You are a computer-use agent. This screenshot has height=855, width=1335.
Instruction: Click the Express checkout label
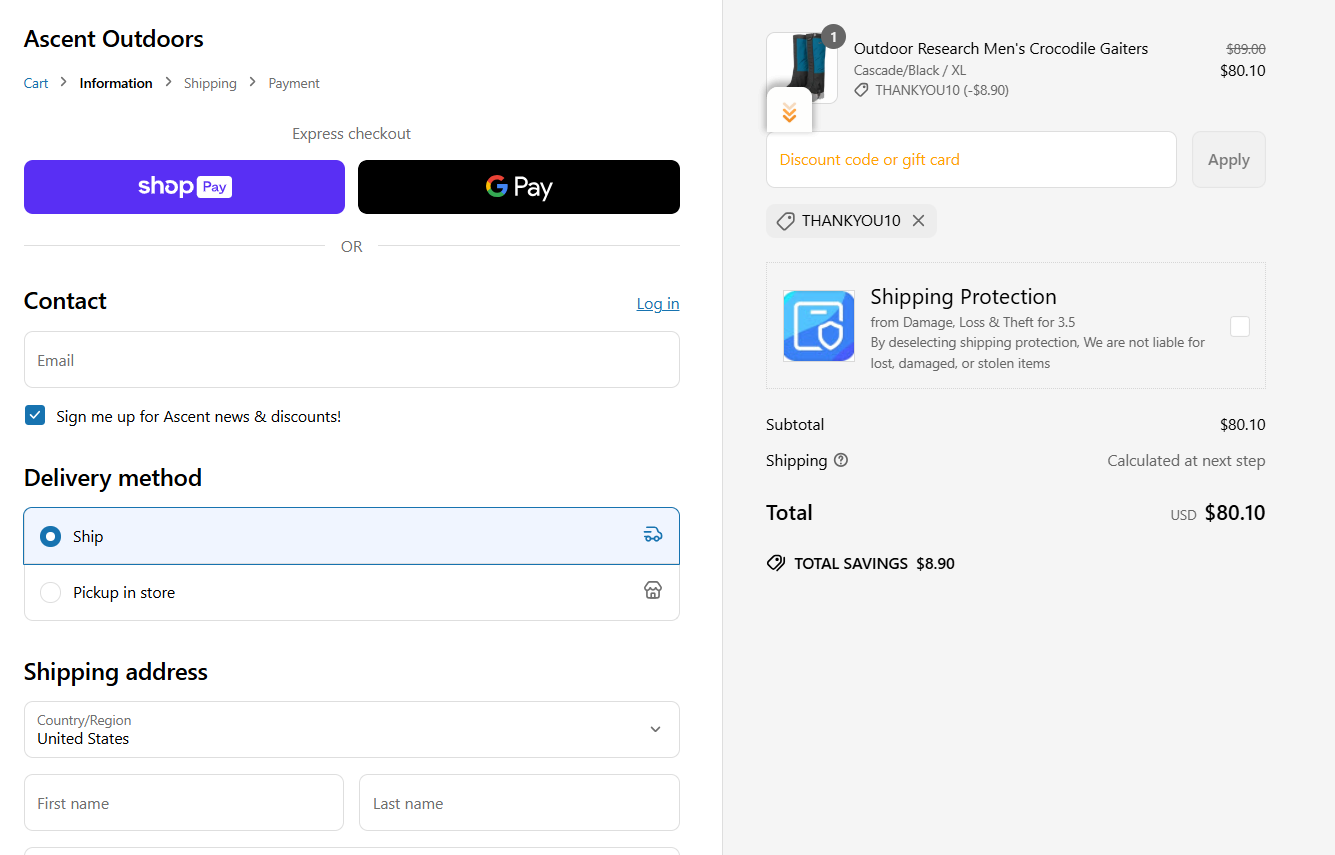[351, 134]
